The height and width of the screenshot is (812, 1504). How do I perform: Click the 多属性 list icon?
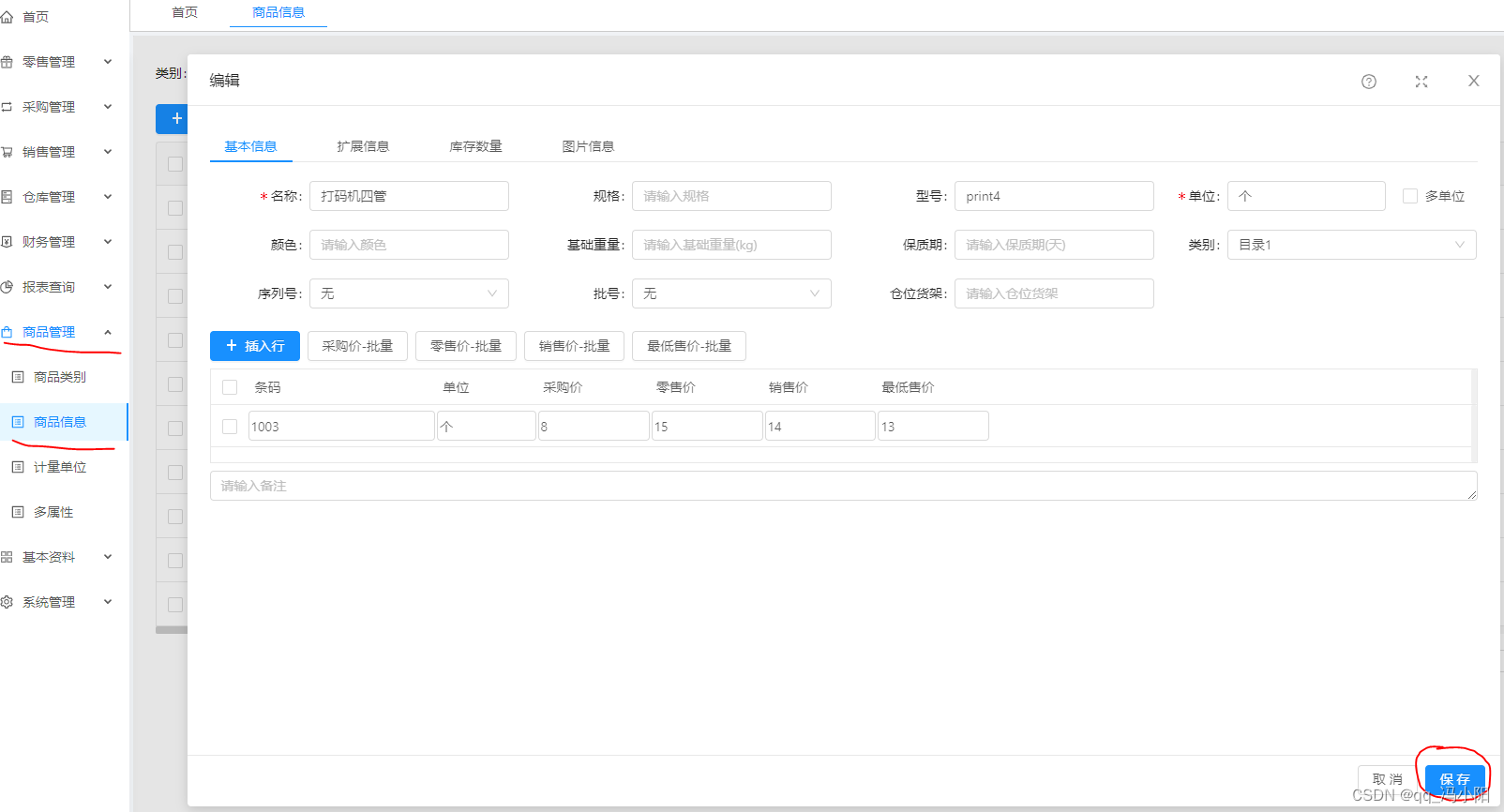point(18,512)
